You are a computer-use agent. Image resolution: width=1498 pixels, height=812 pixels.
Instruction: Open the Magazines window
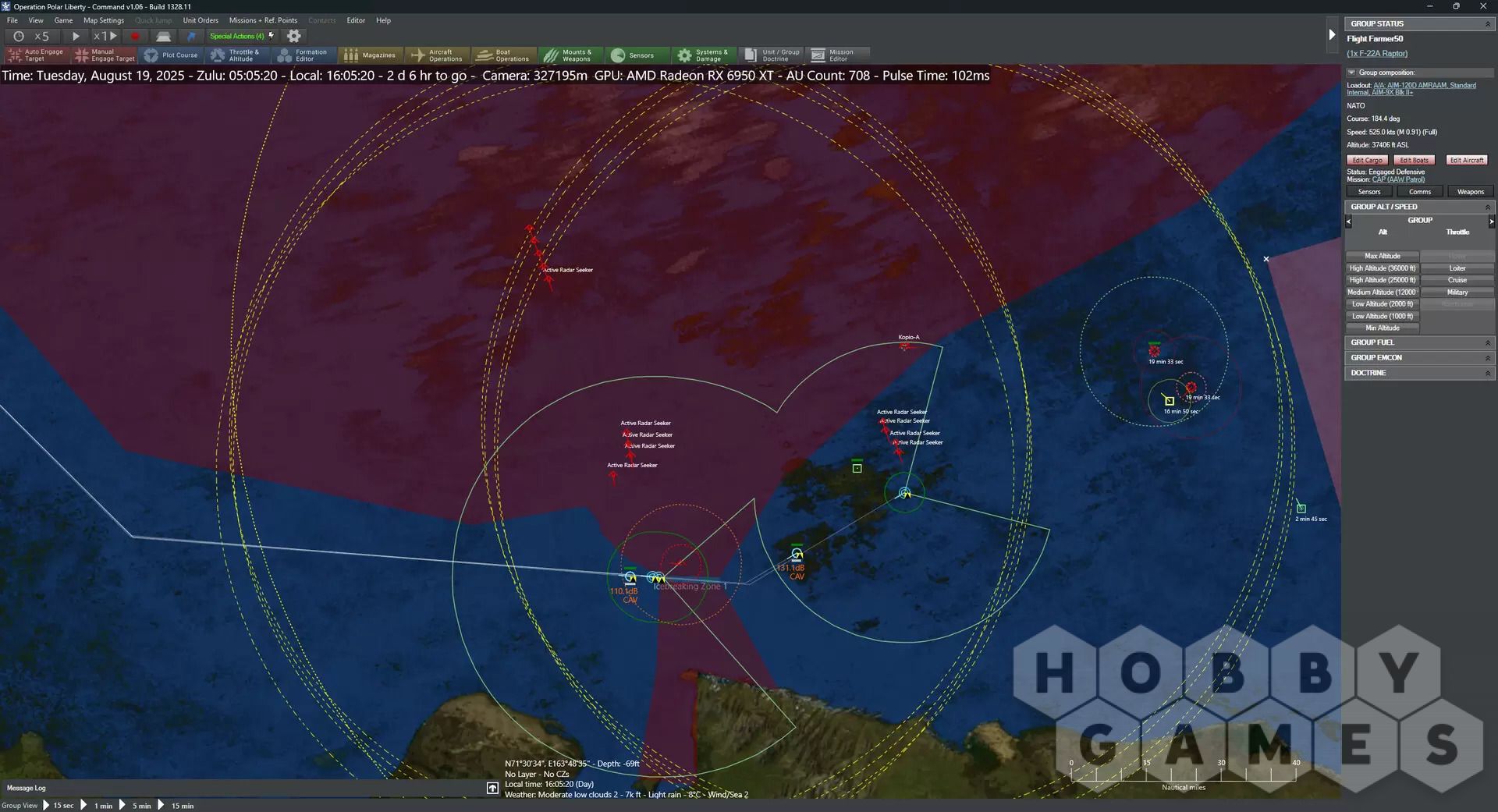(371, 55)
